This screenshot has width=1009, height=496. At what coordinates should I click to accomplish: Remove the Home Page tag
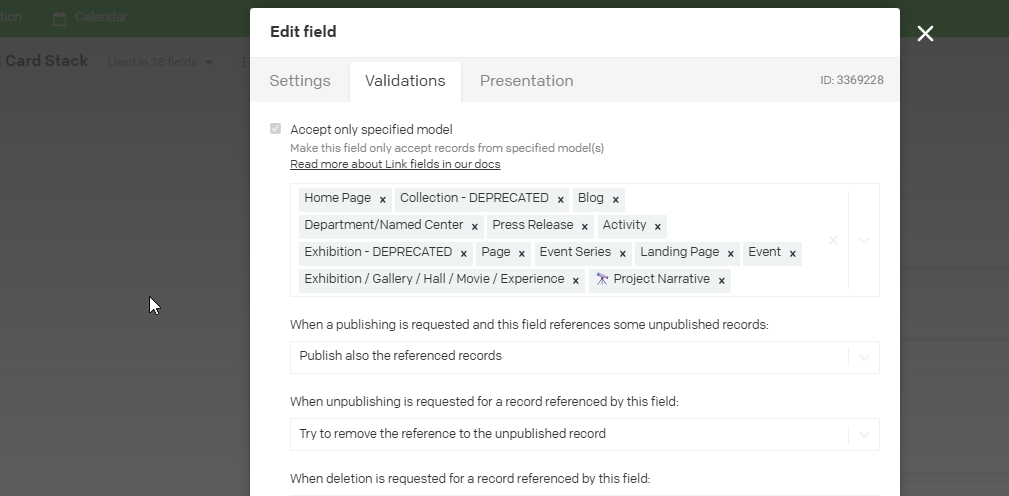(x=383, y=200)
